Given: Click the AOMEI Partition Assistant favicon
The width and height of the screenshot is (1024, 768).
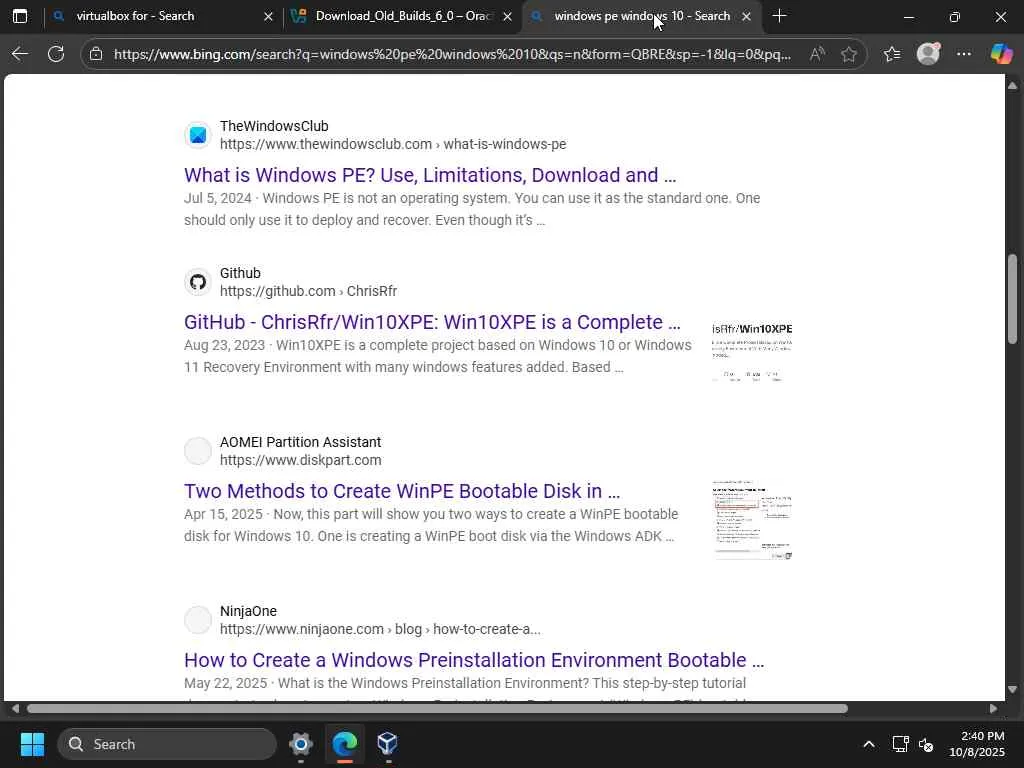Looking at the screenshot, I should pos(198,451).
